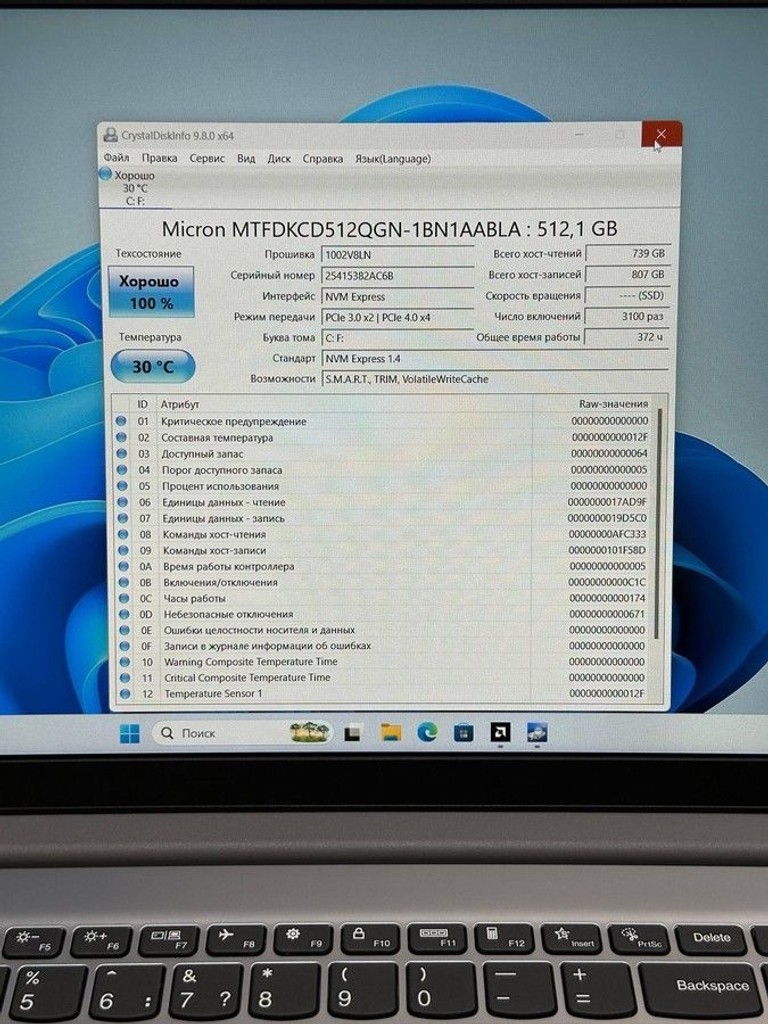Select row 0A Время работы контроллера
This screenshot has height=1024, width=768.
tap(385, 566)
